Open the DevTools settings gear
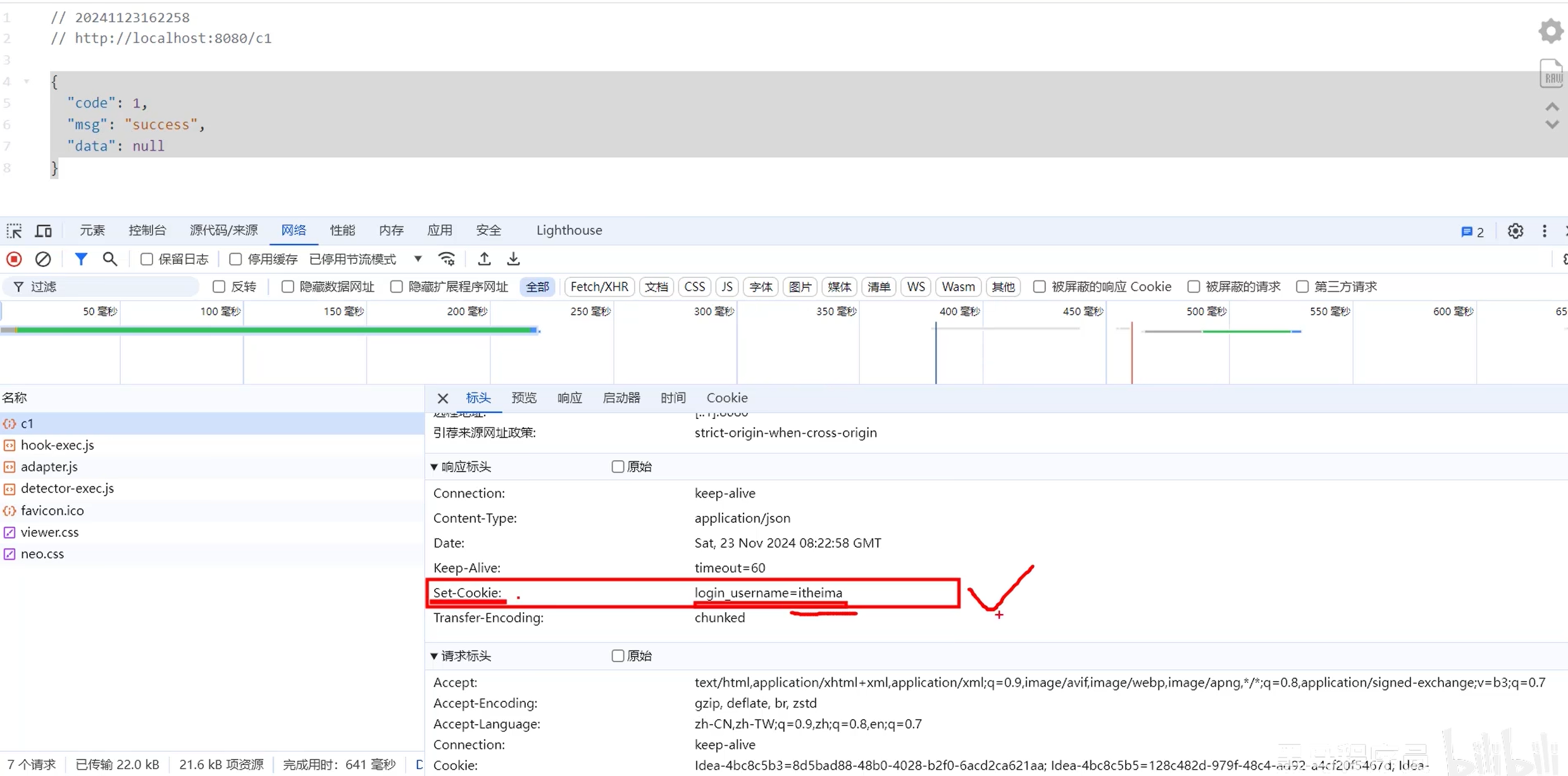 1515,231
